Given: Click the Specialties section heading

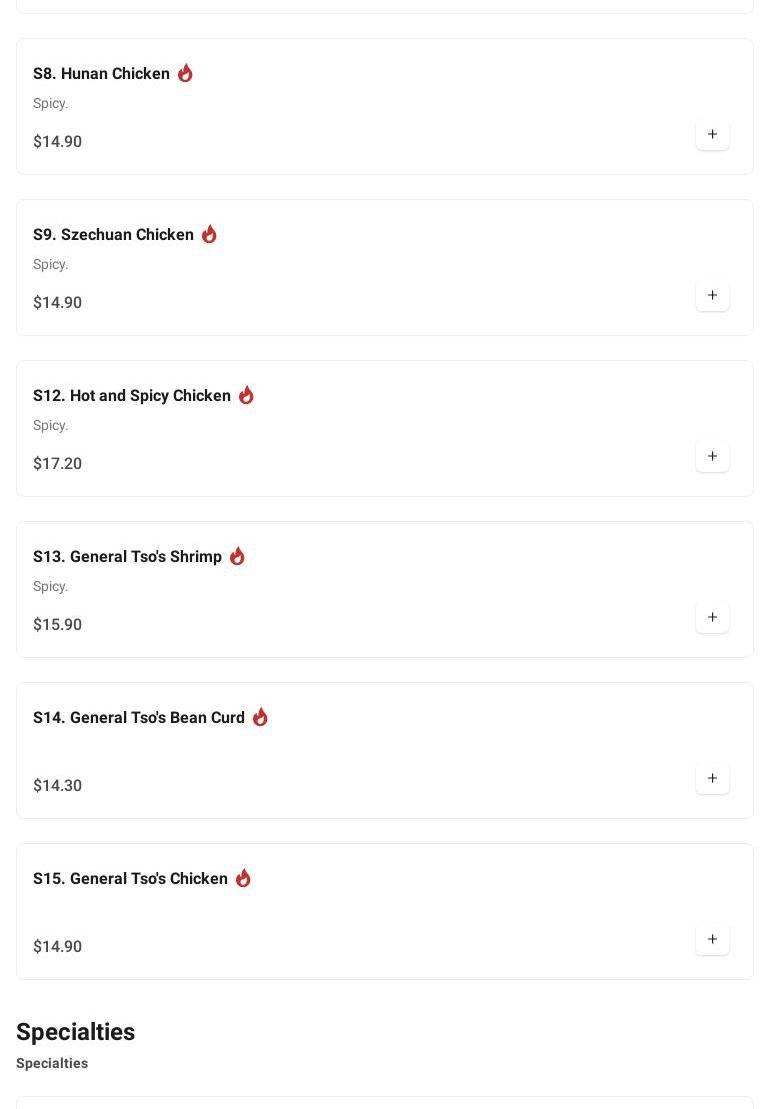Looking at the screenshot, I should pos(75,1032).
